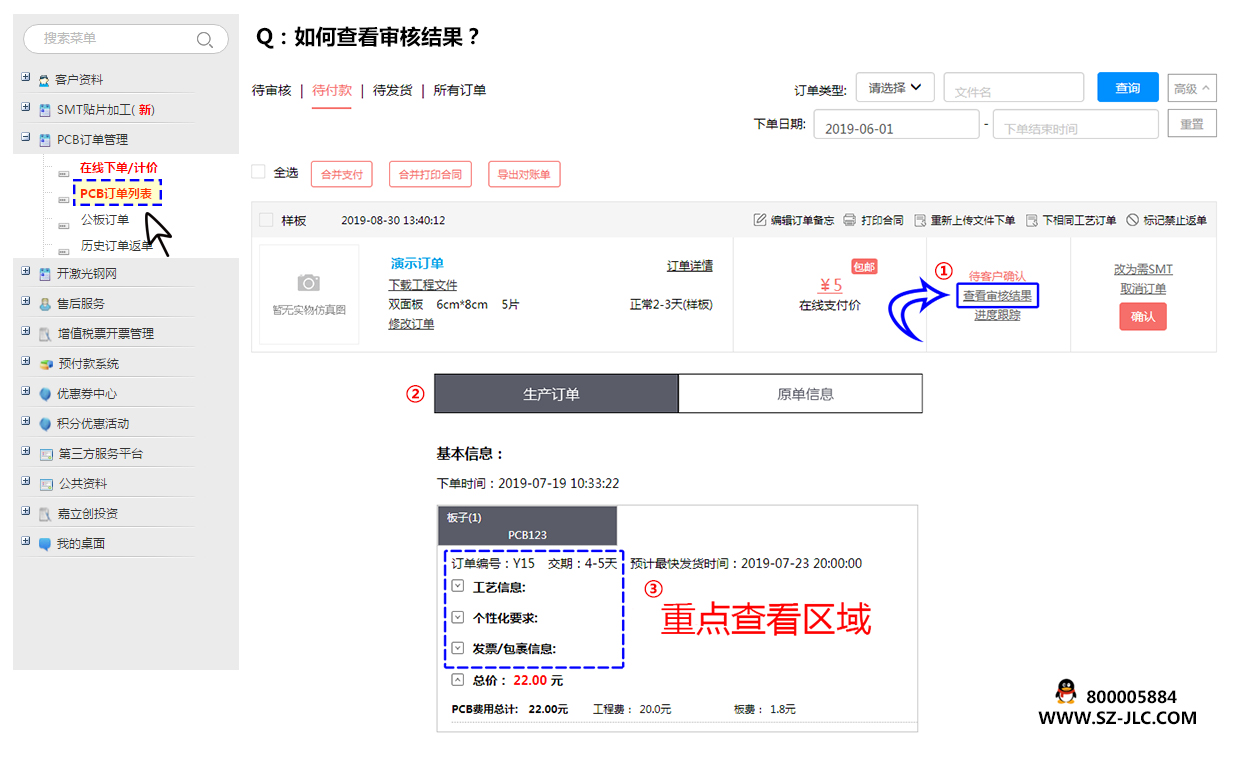Expand the 工艺信息 section

pyautogui.click(x=458, y=586)
